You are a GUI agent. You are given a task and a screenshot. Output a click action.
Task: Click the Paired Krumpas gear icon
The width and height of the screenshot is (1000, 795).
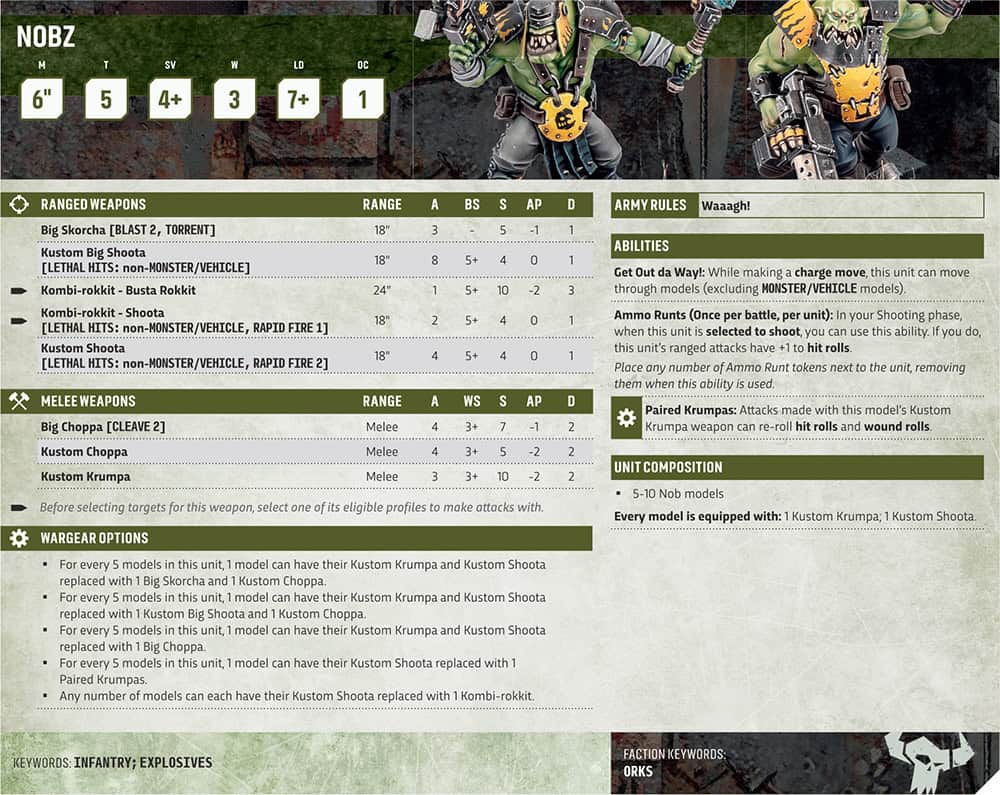626,418
